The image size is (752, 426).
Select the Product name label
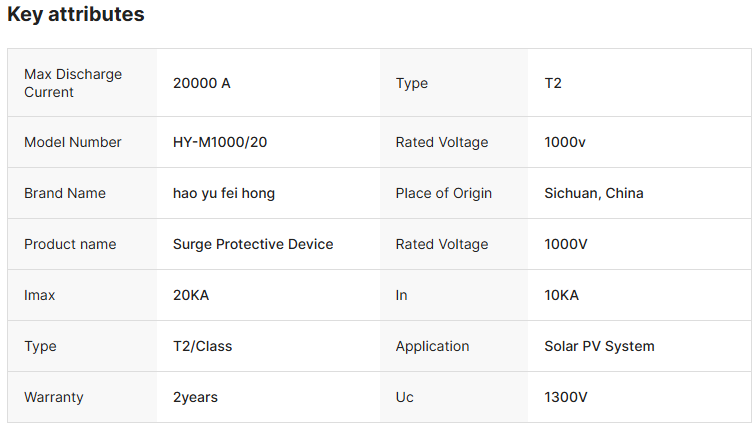[x=70, y=244]
